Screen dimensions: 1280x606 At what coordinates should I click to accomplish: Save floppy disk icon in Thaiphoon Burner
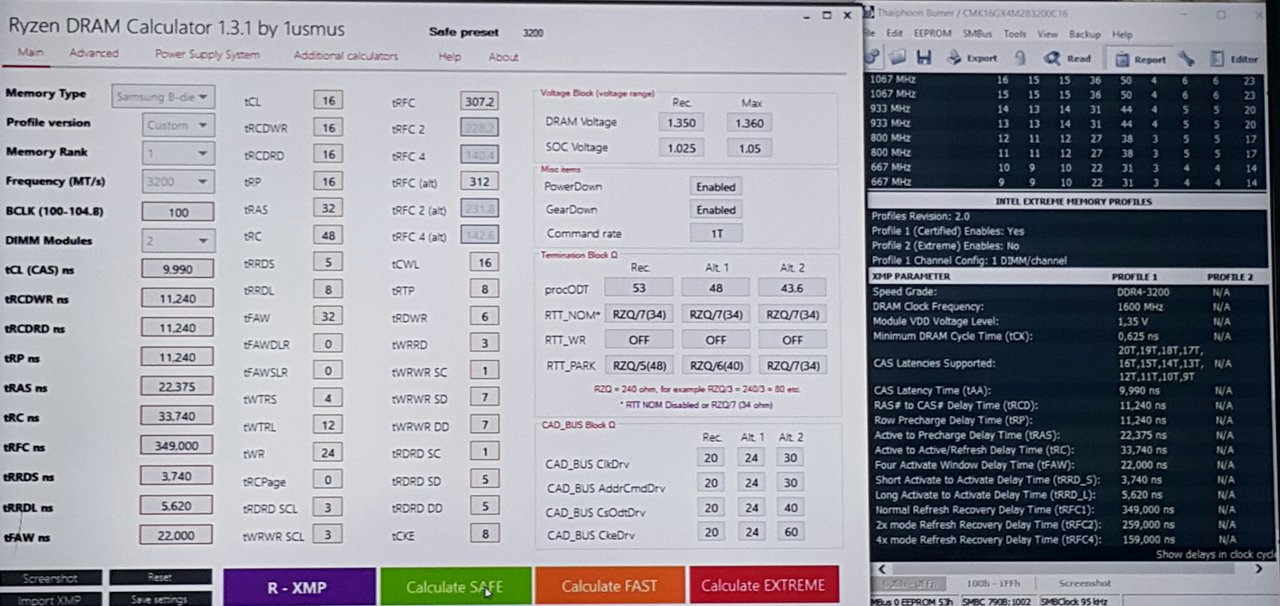pyautogui.click(x=923, y=58)
